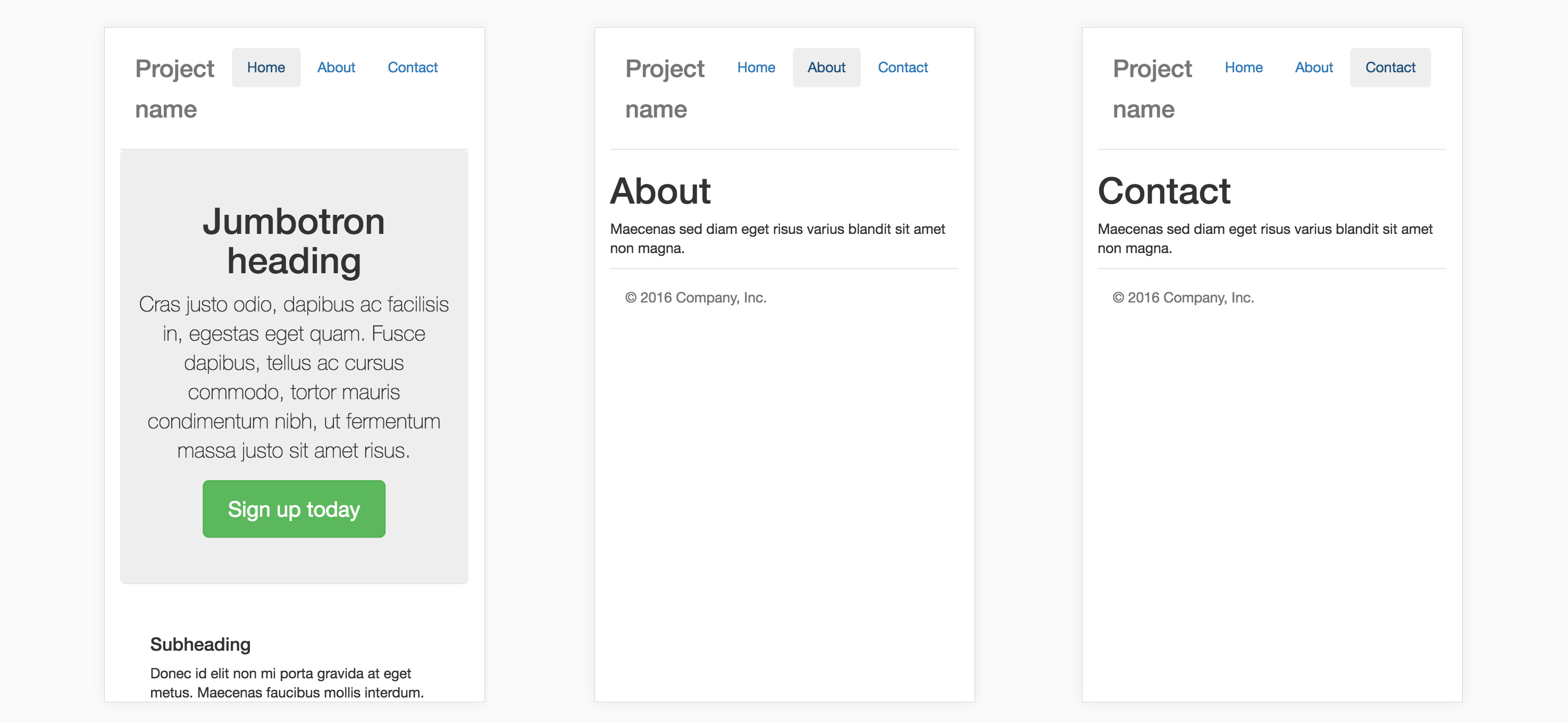The height and width of the screenshot is (723, 1568).
Task: Open About link on the Jumbotron page
Action: click(336, 68)
